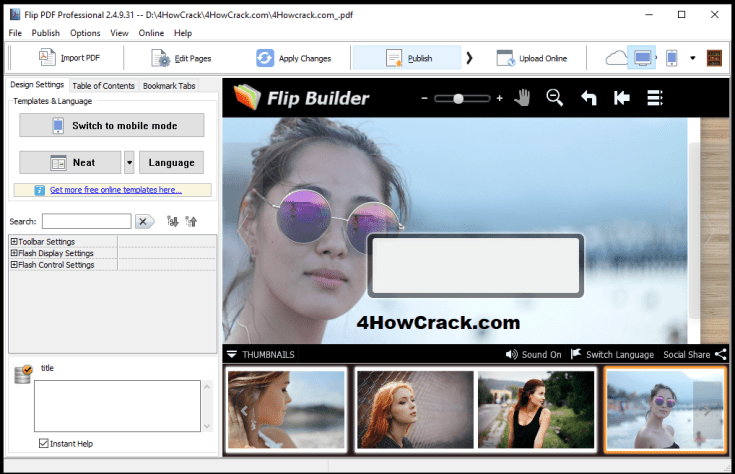Click into the Search input field
The width and height of the screenshot is (735, 474).
[x=87, y=221]
